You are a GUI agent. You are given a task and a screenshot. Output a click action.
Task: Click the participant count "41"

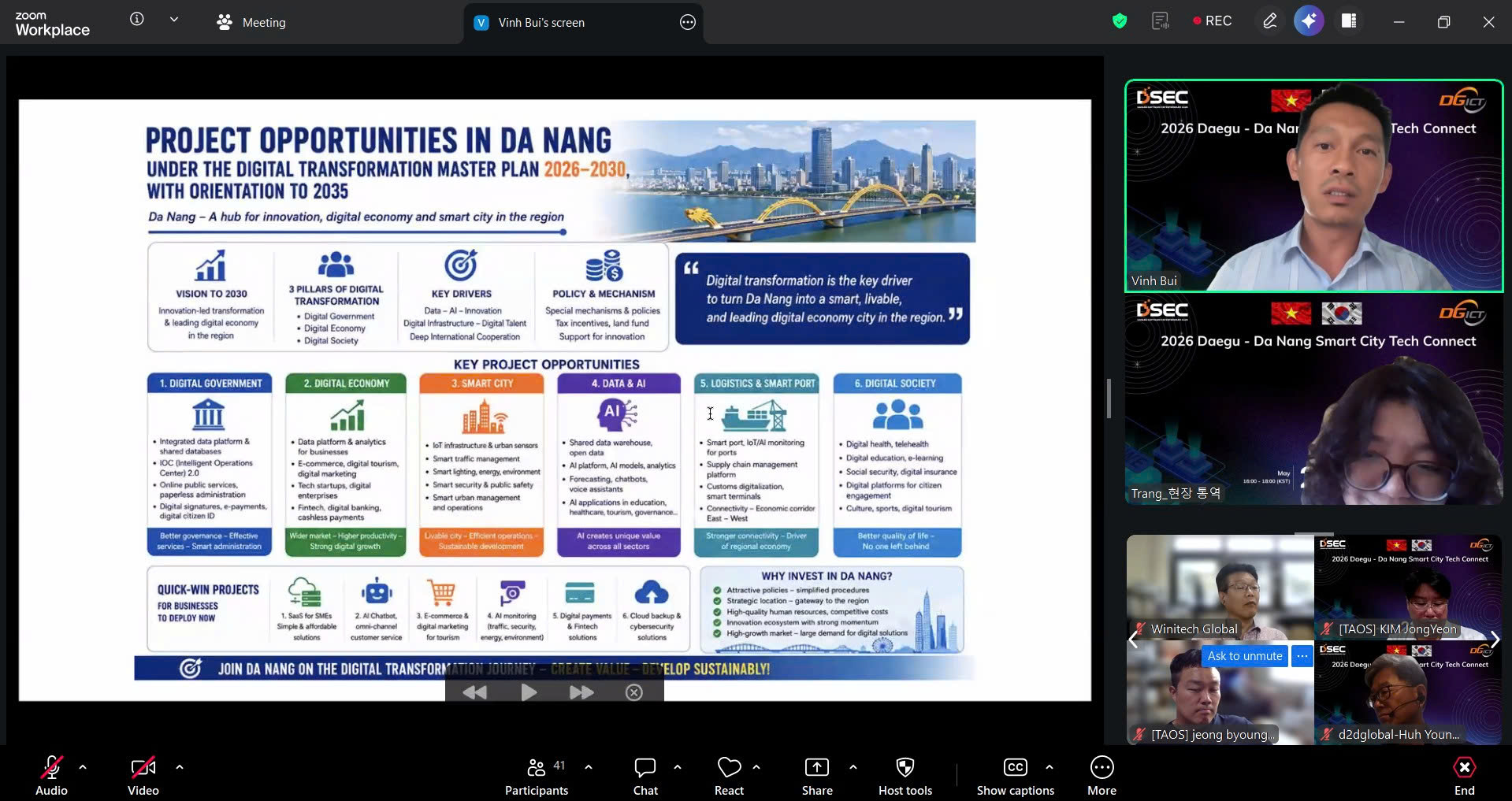tap(559, 766)
